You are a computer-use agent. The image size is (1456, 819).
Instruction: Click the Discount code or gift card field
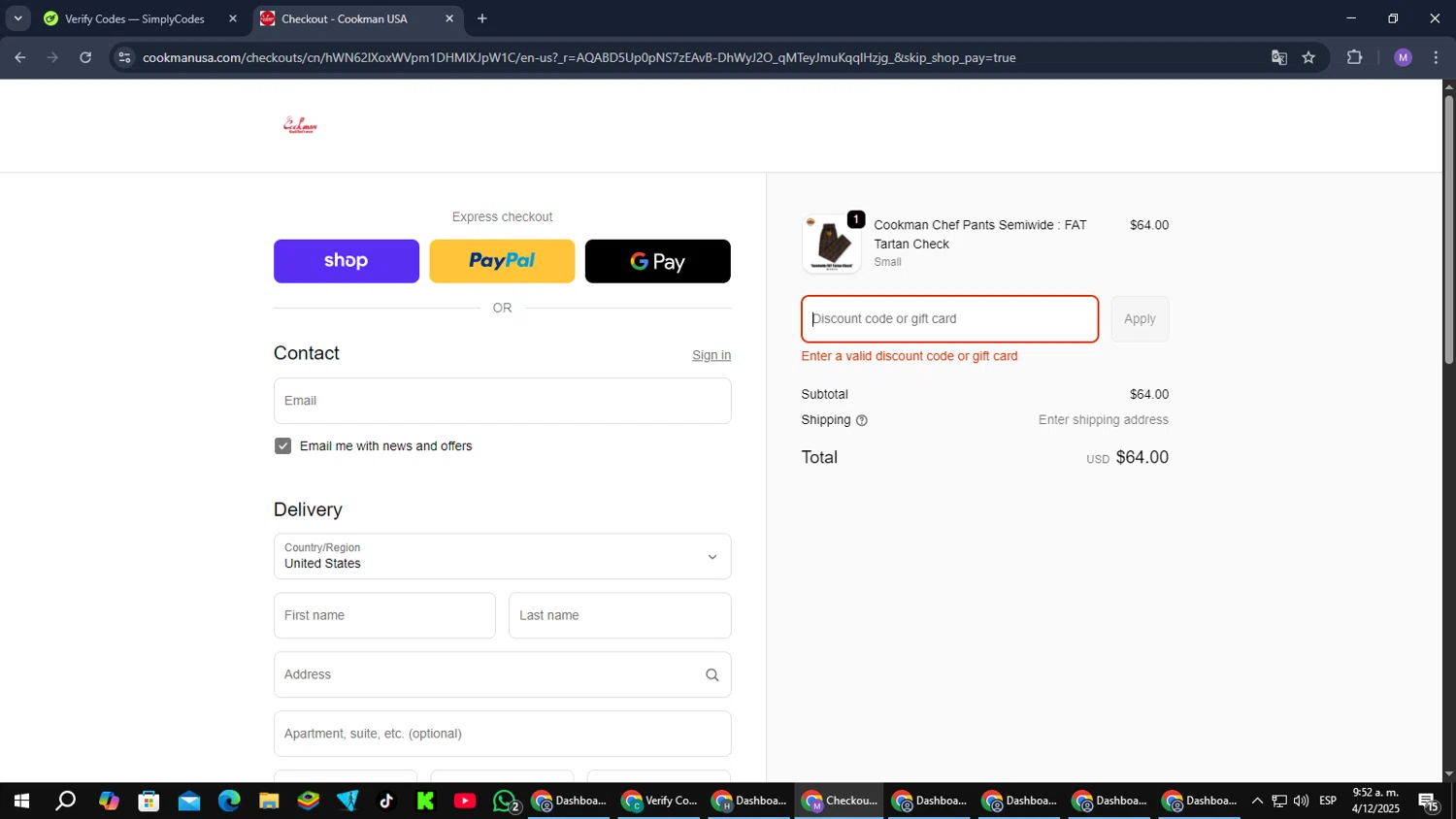949,319
